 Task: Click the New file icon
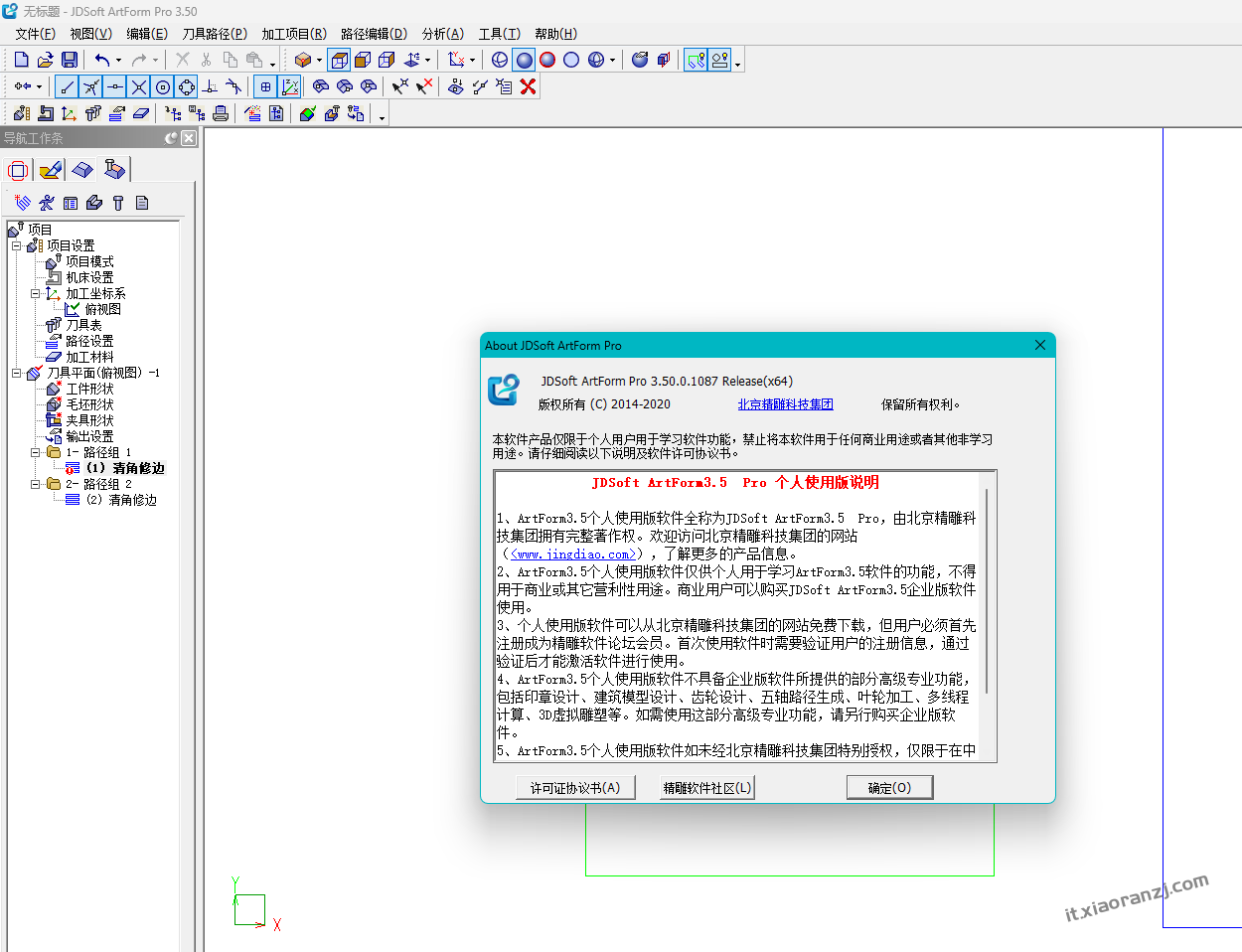click(x=21, y=60)
